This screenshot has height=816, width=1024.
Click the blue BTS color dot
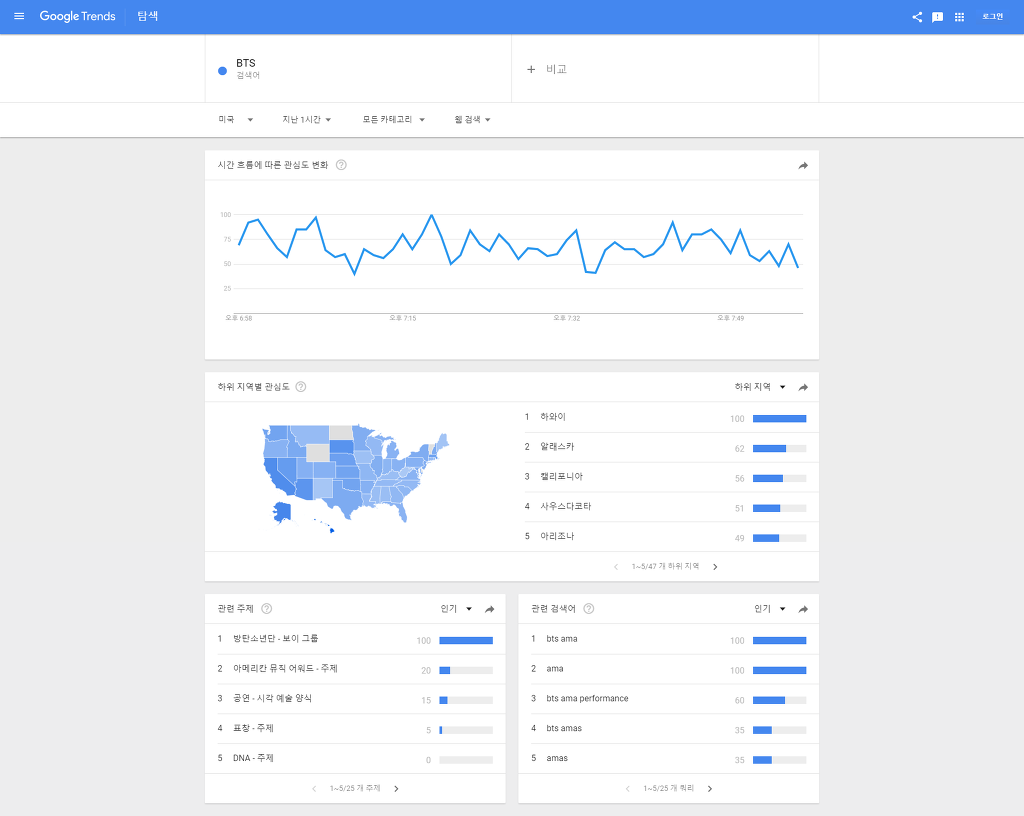click(x=222, y=71)
